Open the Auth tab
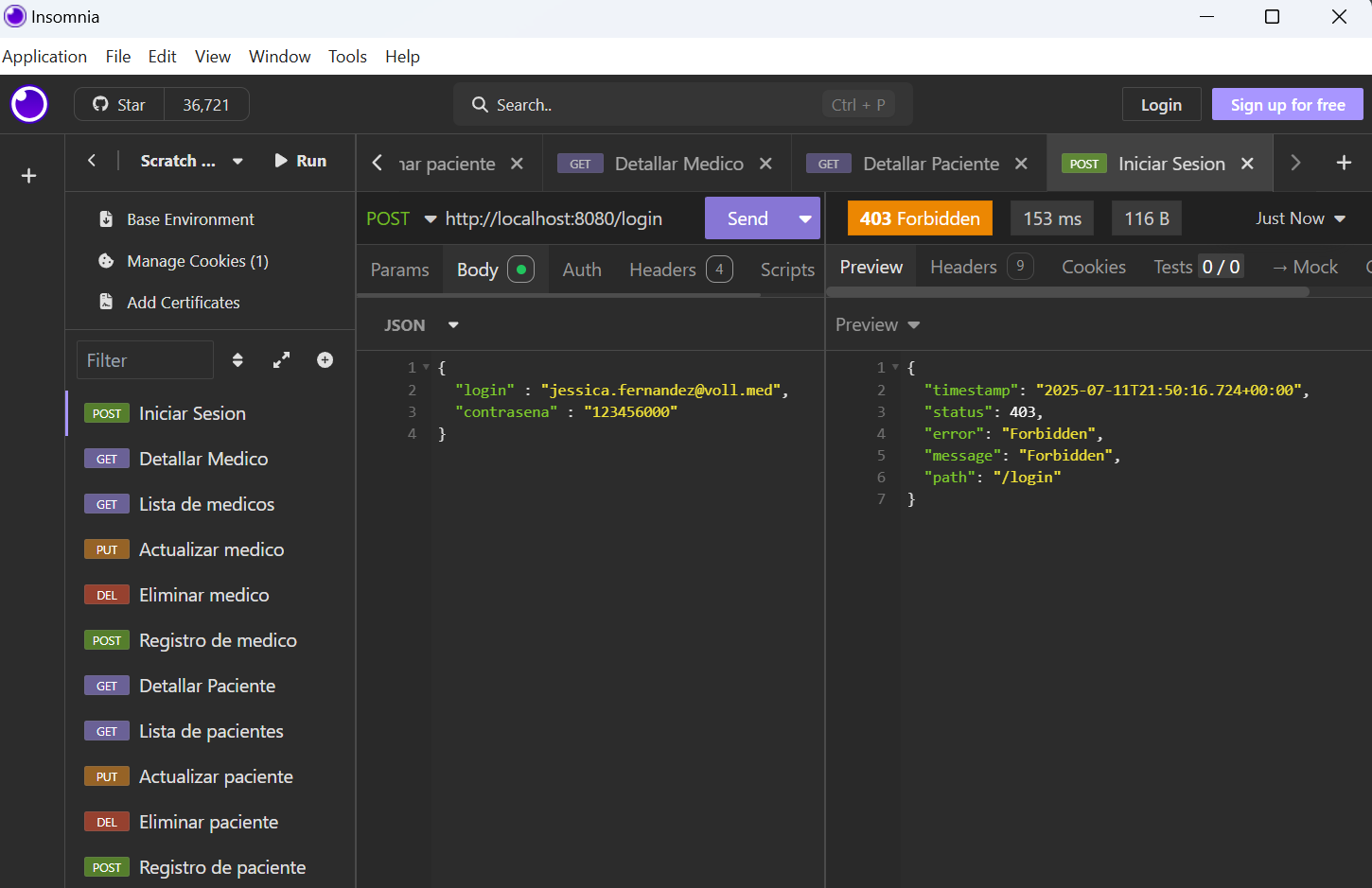The height and width of the screenshot is (888, 1372). pos(582,270)
